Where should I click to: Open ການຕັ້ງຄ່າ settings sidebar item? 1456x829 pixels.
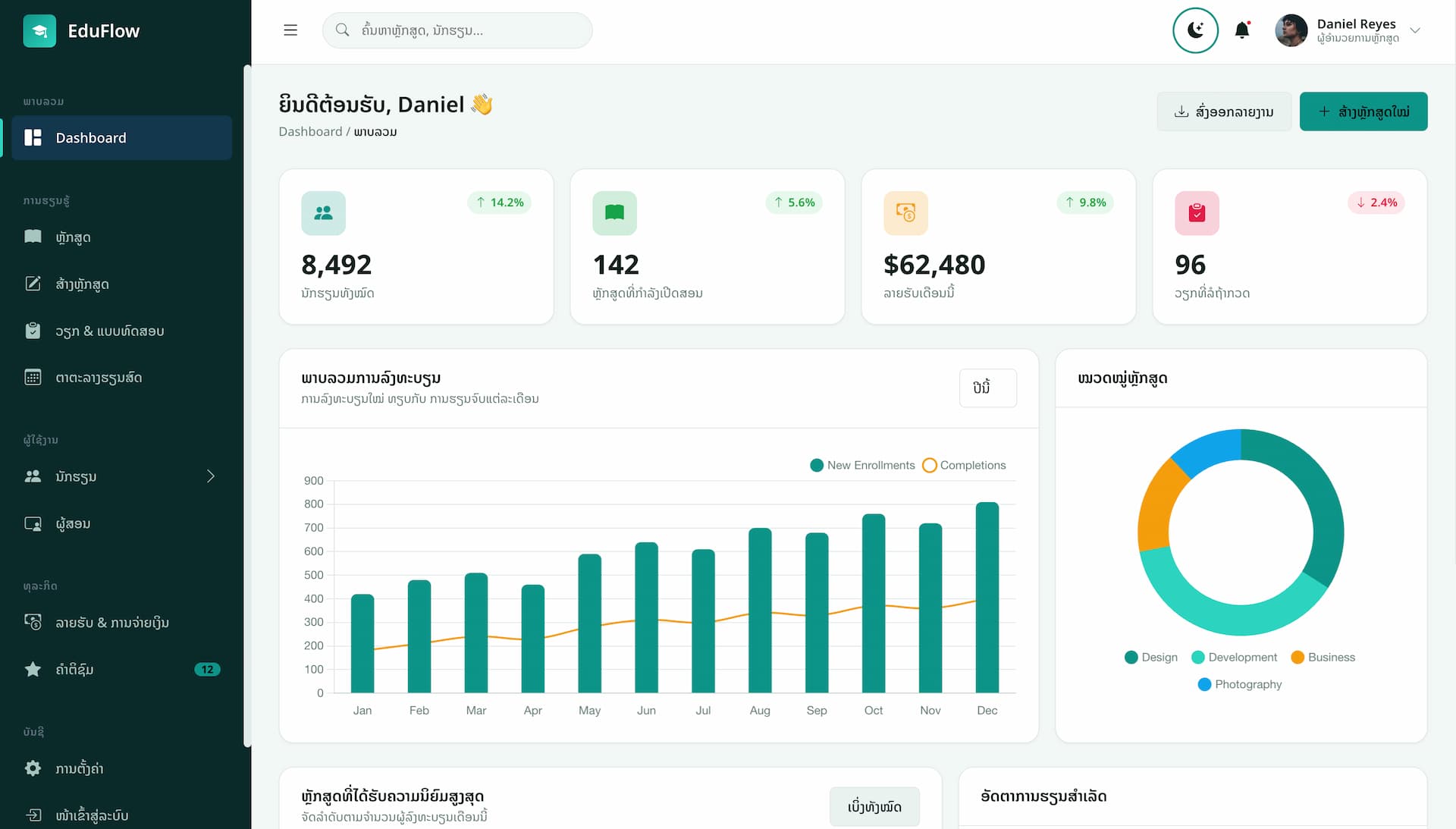click(121, 768)
